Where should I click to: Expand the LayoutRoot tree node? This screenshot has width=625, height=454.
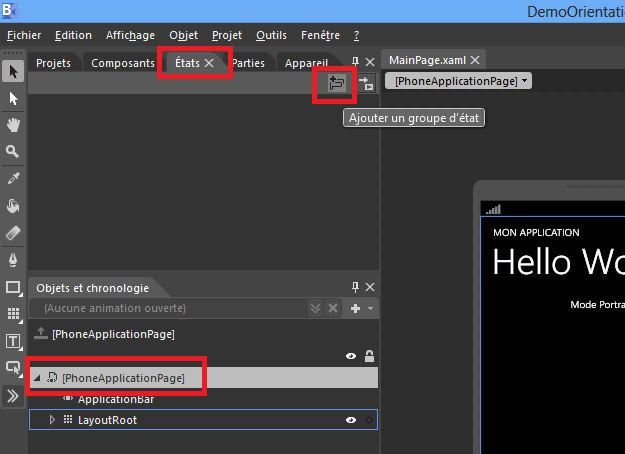coord(53,421)
